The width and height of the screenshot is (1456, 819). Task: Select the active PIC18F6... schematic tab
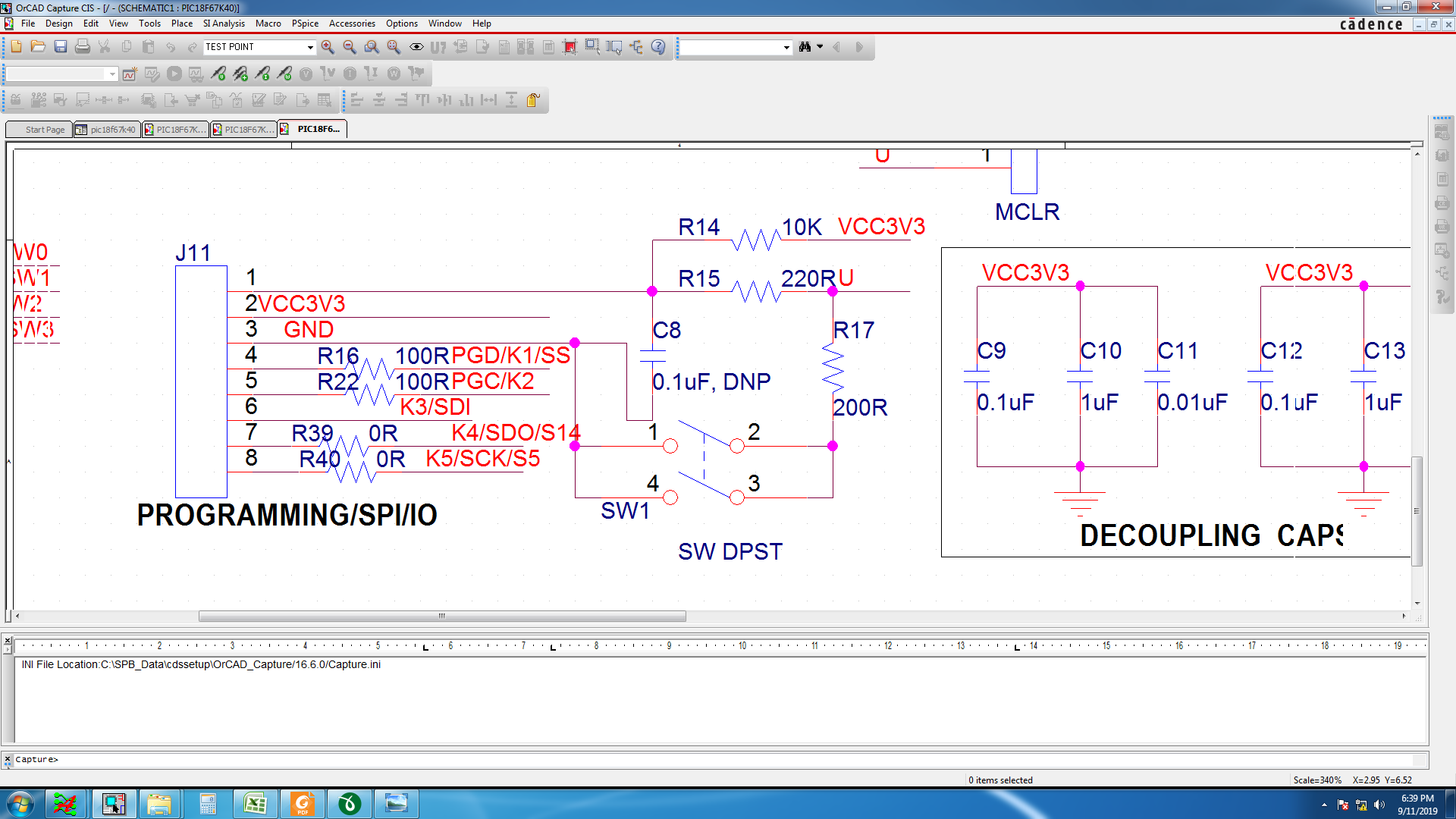pos(312,129)
